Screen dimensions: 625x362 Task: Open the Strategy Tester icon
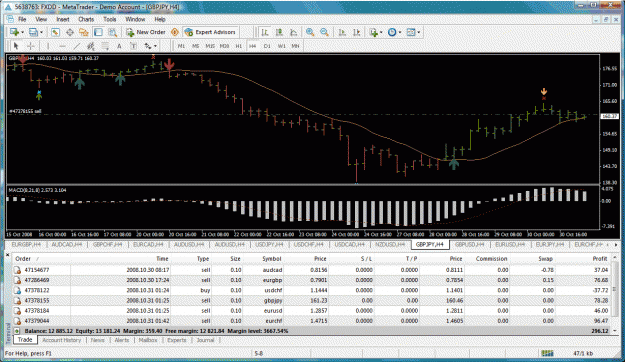[112, 32]
